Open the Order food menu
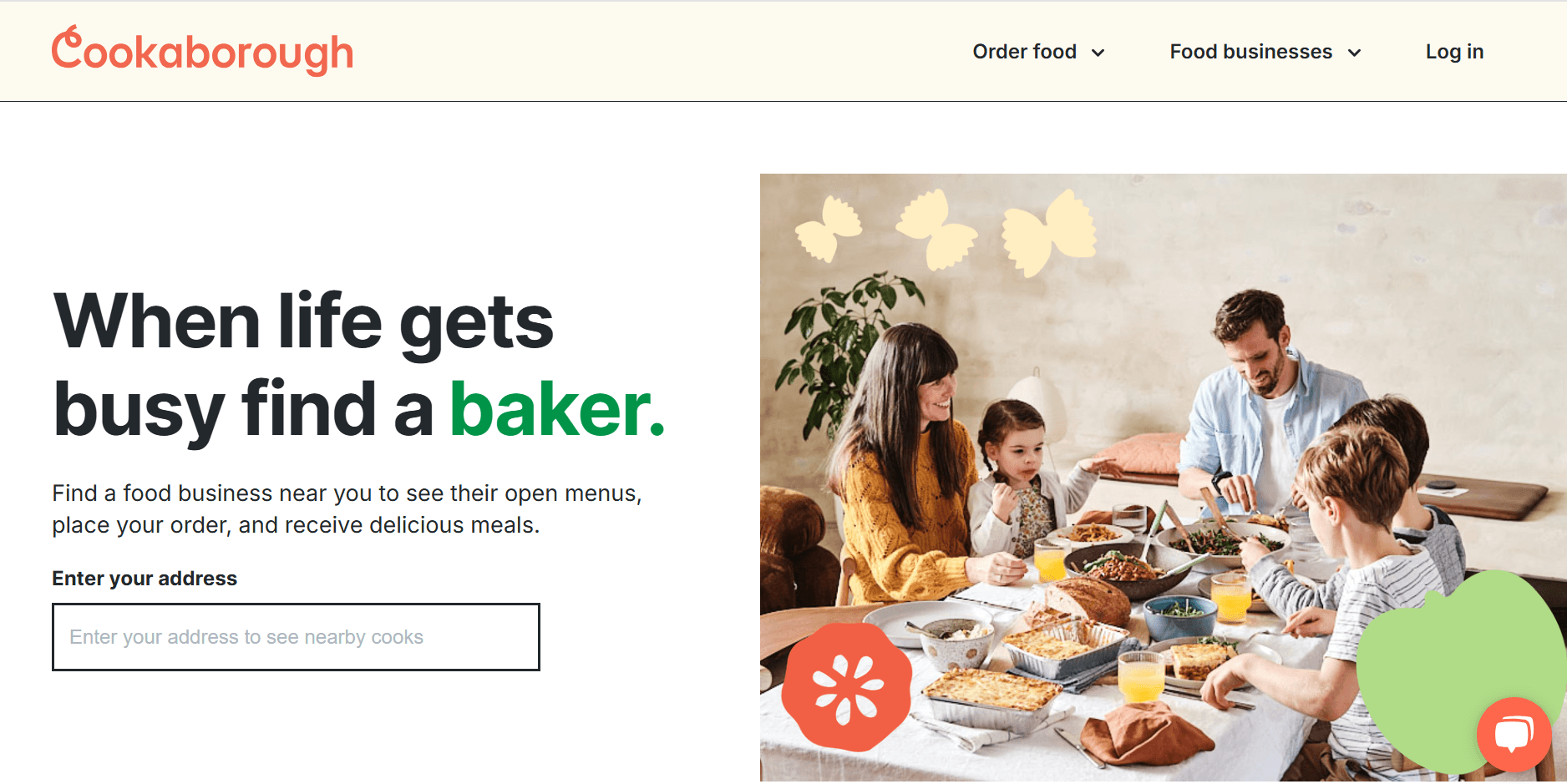Image resolution: width=1567 pixels, height=784 pixels. click(1039, 52)
